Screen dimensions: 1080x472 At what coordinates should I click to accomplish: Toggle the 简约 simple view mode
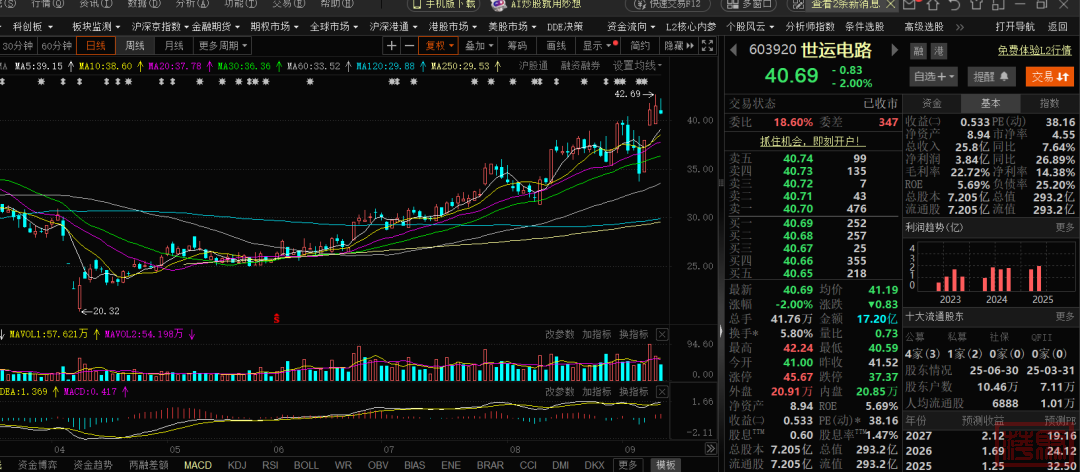(640, 45)
